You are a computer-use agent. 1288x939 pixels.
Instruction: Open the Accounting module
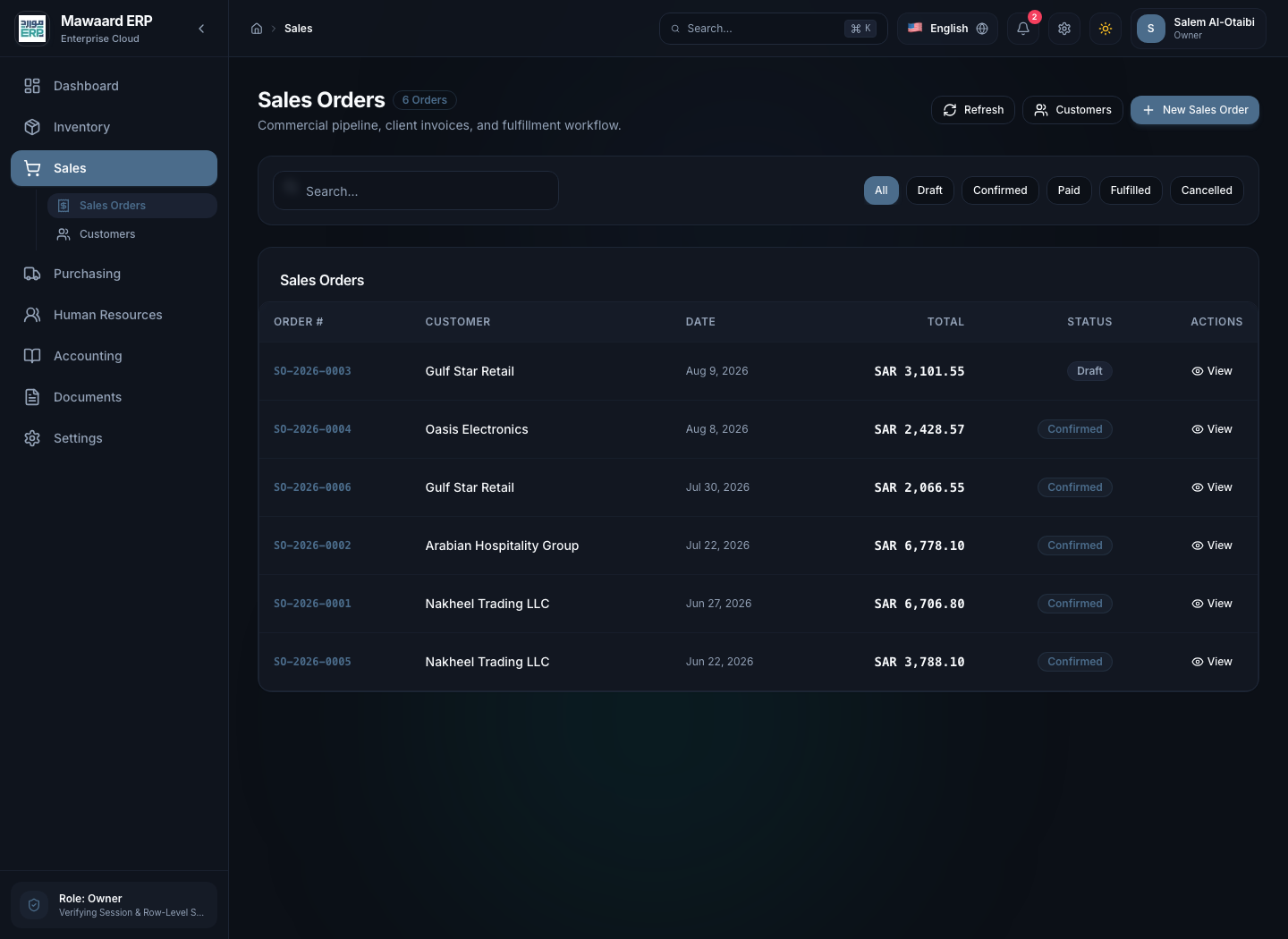pyautogui.click(x=114, y=356)
